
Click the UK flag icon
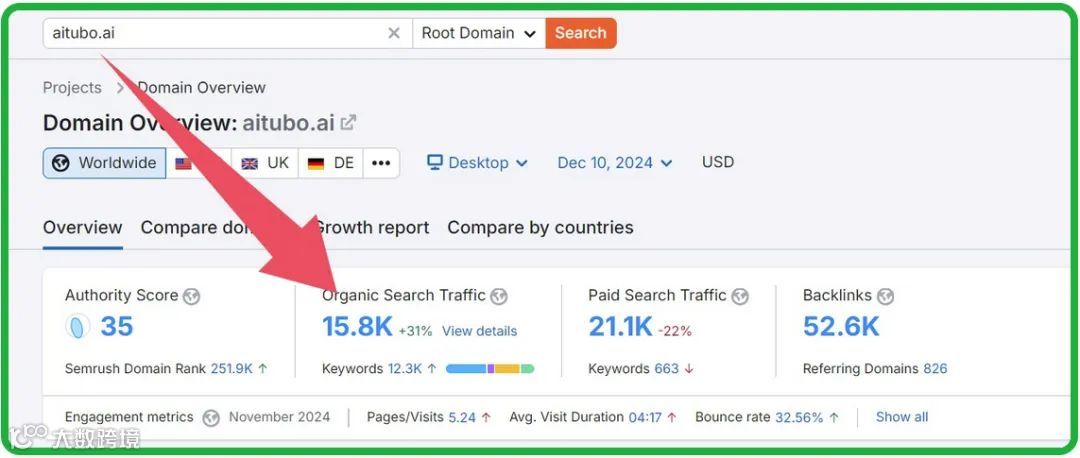(x=249, y=164)
